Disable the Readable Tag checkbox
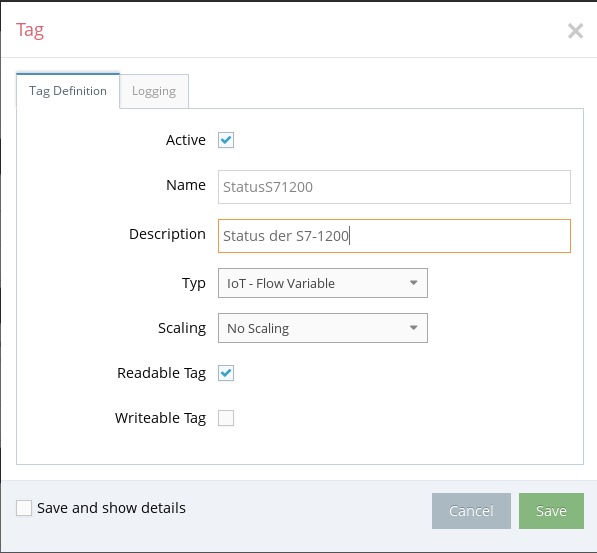Image resolution: width=597 pixels, height=553 pixels. [x=226, y=373]
